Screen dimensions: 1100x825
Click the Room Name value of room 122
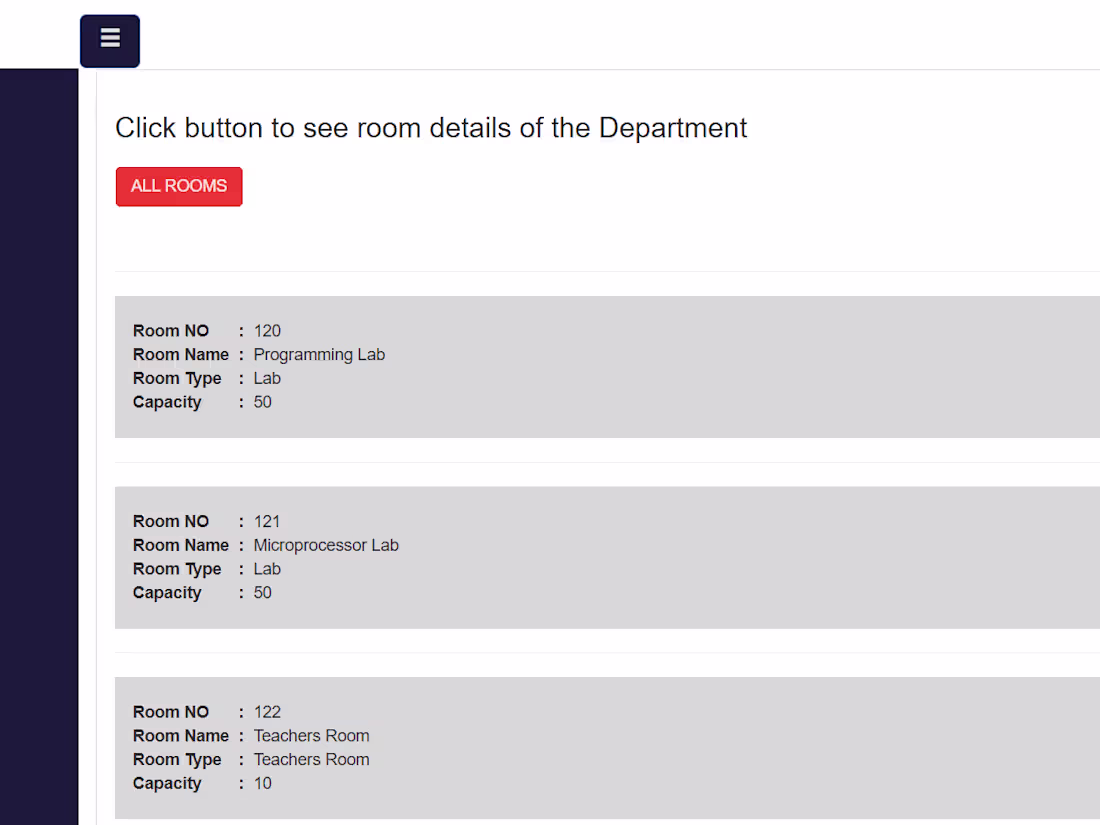[311, 736]
